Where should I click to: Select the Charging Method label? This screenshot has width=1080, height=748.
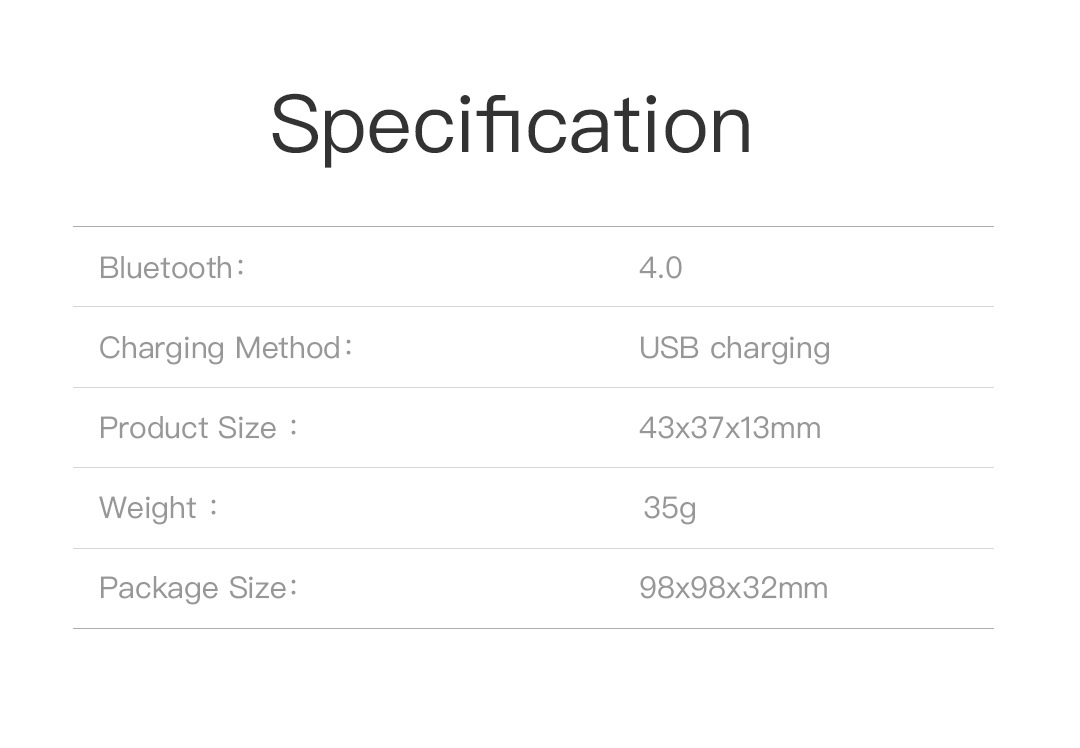coord(220,348)
